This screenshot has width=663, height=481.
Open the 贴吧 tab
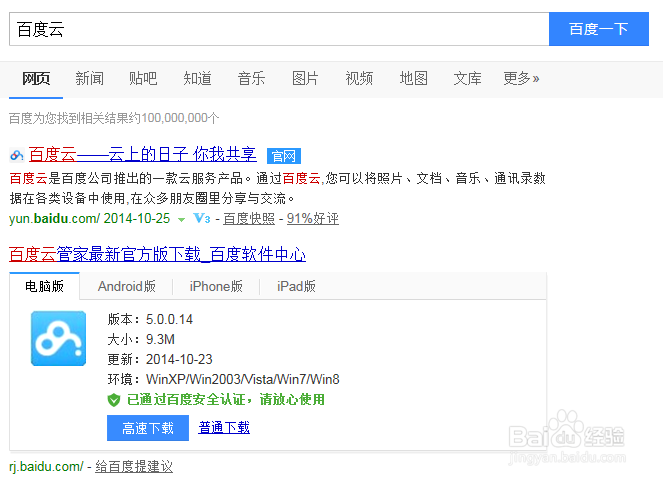[x=143, y=79]
